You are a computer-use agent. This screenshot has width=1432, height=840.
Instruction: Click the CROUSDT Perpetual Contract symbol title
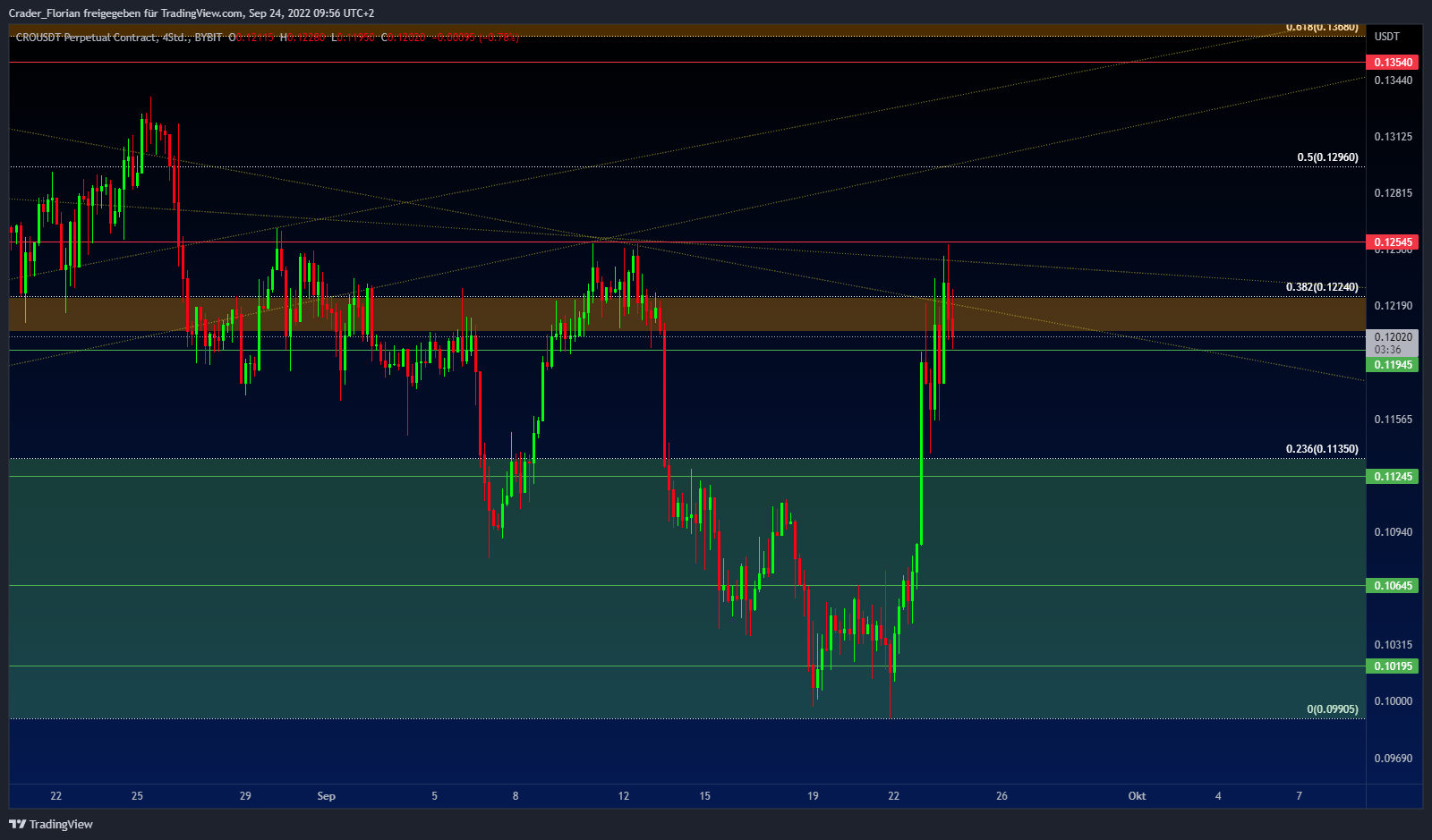[x=86, y=38]
